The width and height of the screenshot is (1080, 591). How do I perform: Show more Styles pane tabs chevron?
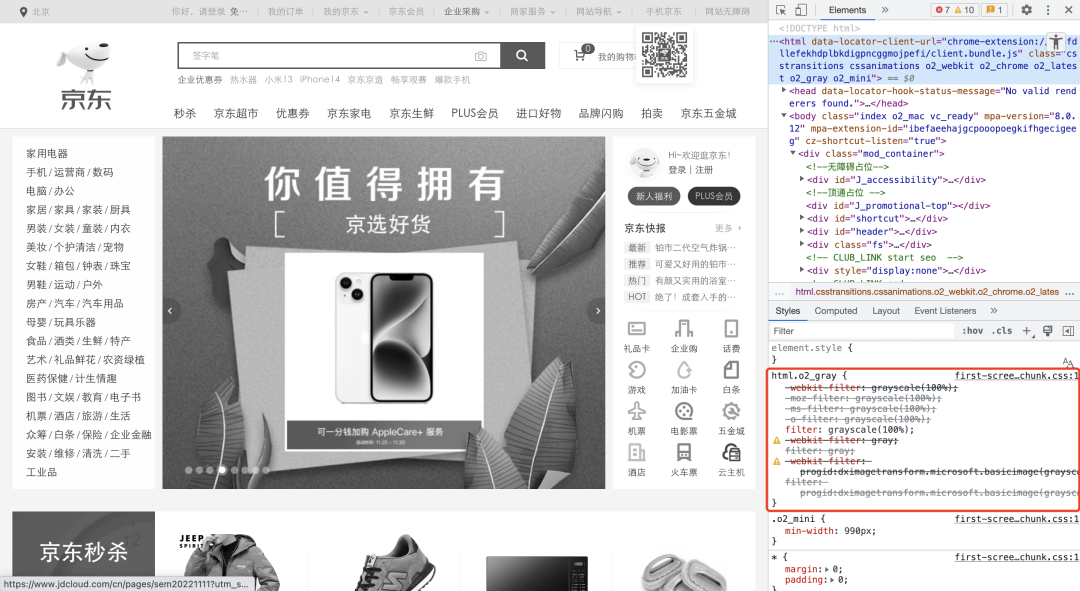pos(994,311)
